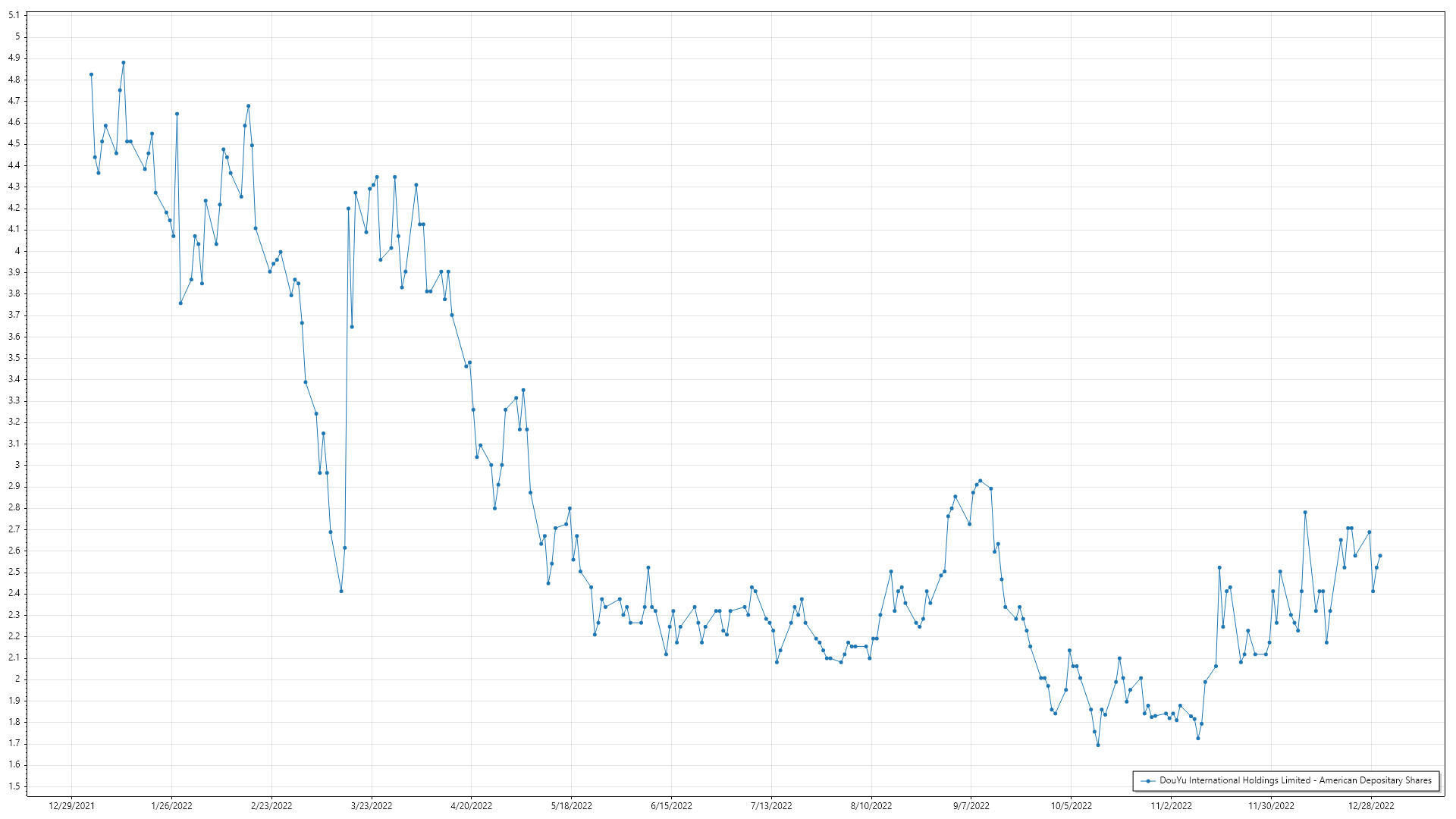Click the DouYu International Holdings legend label
Viewport: 1456px width, 819px height.
pyautogui.click(x=1295, y=780)
